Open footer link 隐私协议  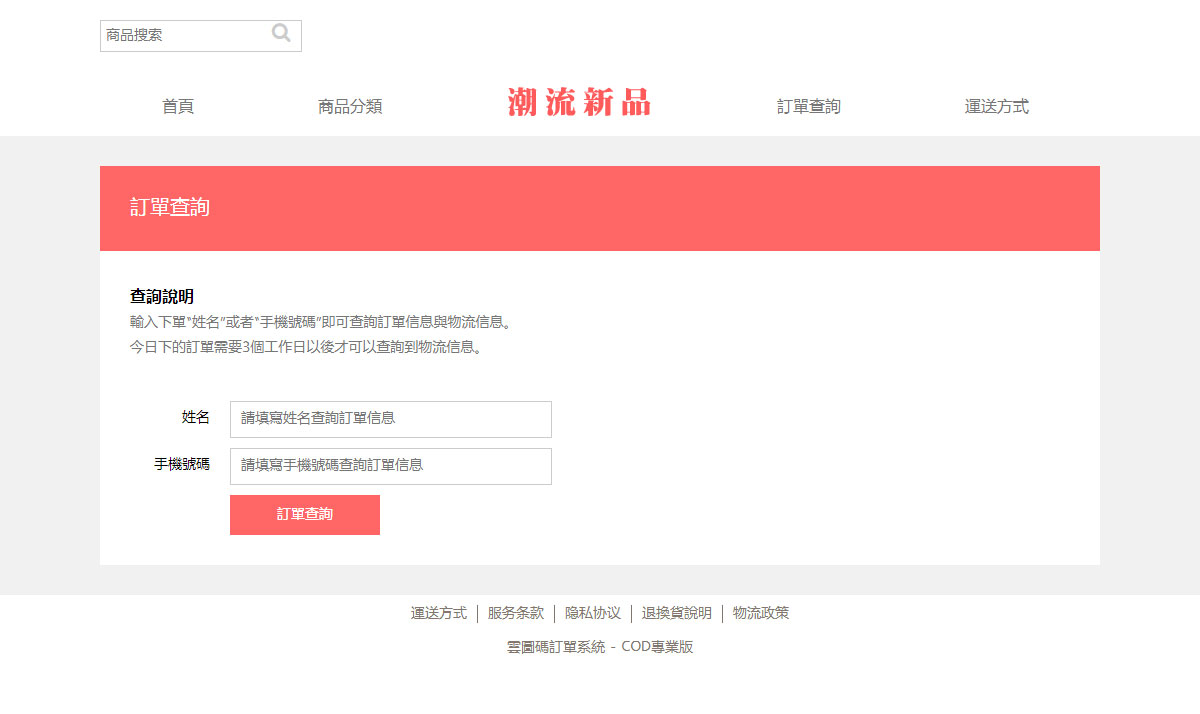[x=593, y=613]
